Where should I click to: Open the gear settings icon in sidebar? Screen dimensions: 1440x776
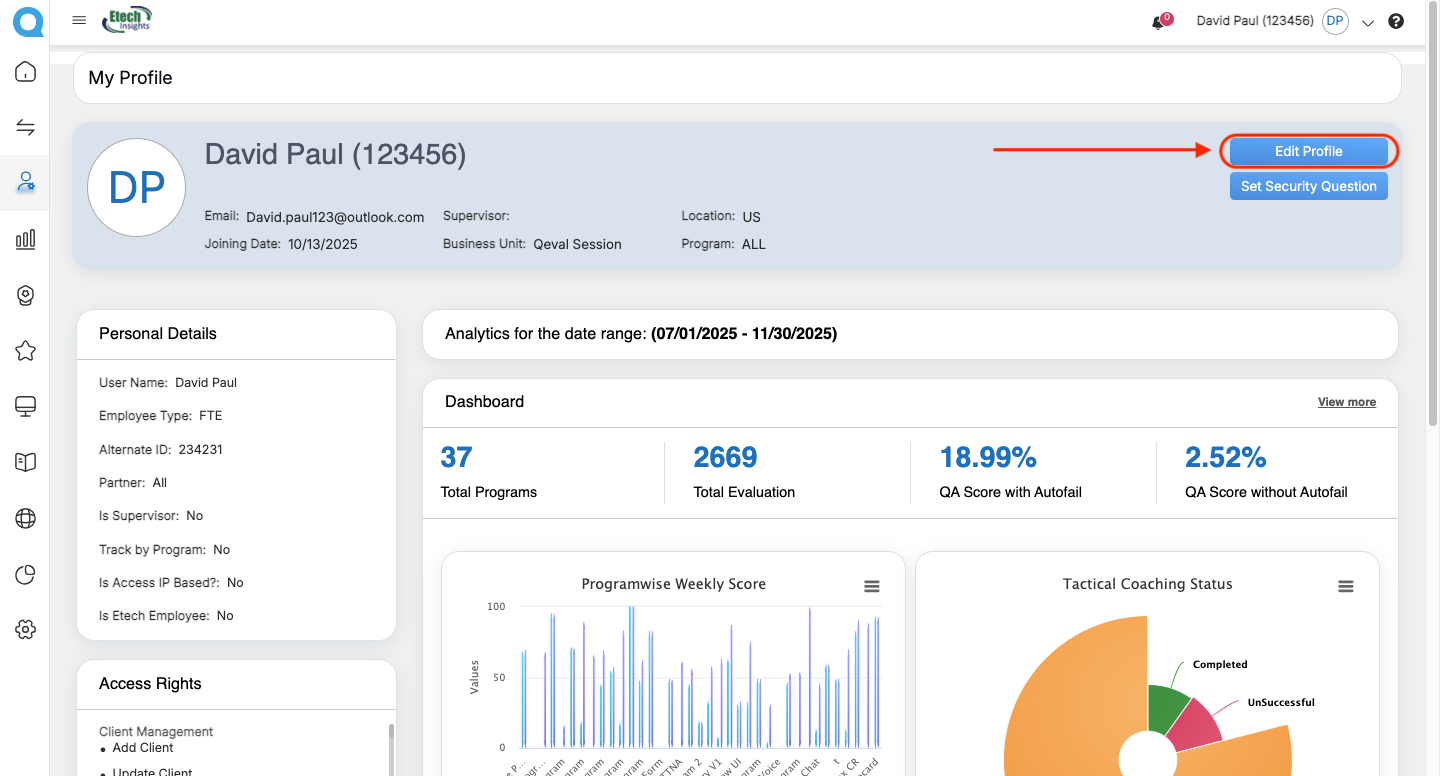pyautogui.click(x=26, y=629)
